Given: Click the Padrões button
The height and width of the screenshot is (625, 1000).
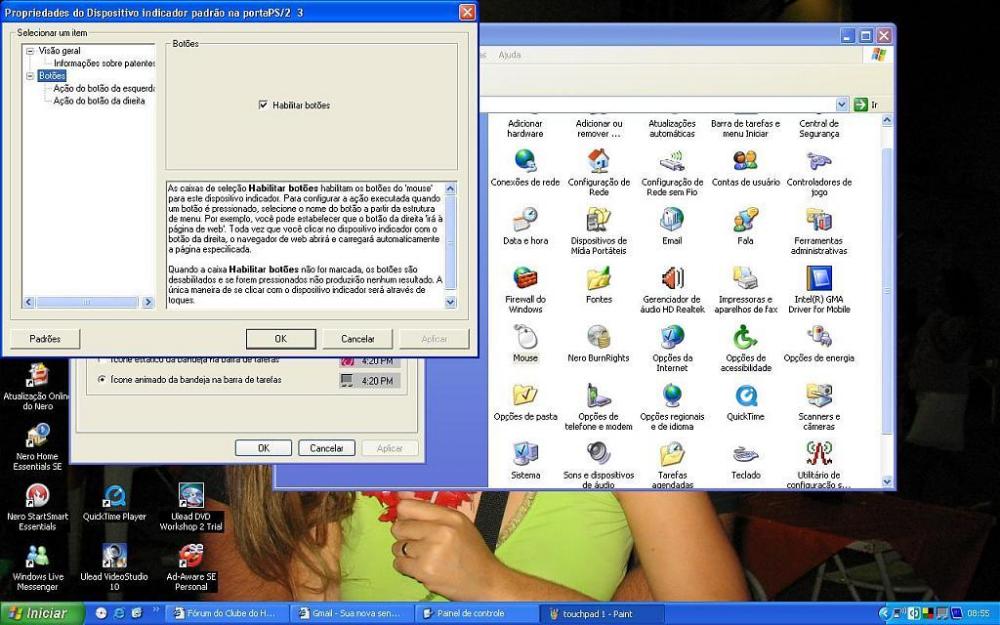Looking at the screenshot, I should 45,339.
